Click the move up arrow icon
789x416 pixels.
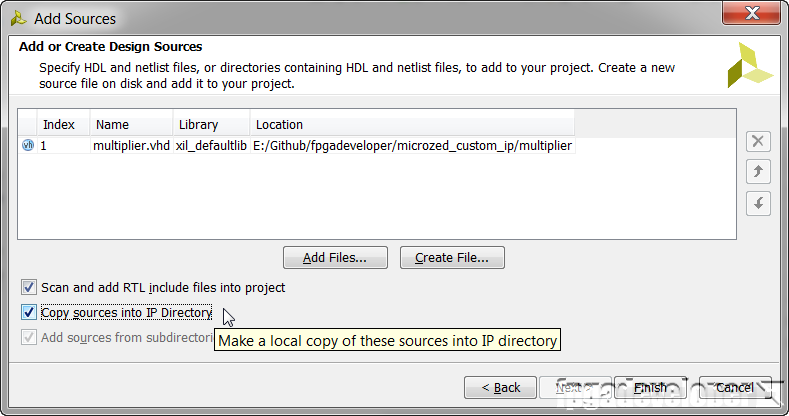tap(758, 172)
